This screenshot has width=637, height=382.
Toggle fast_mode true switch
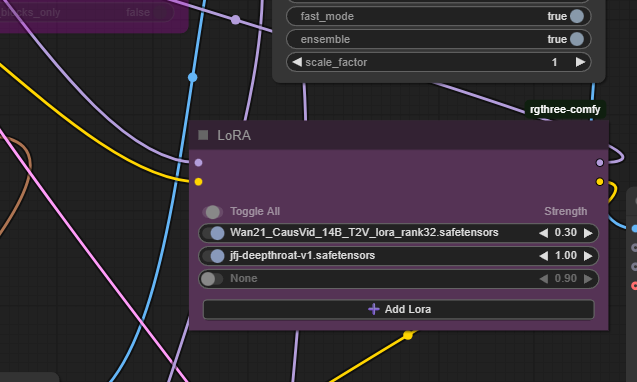click(577, 16)
